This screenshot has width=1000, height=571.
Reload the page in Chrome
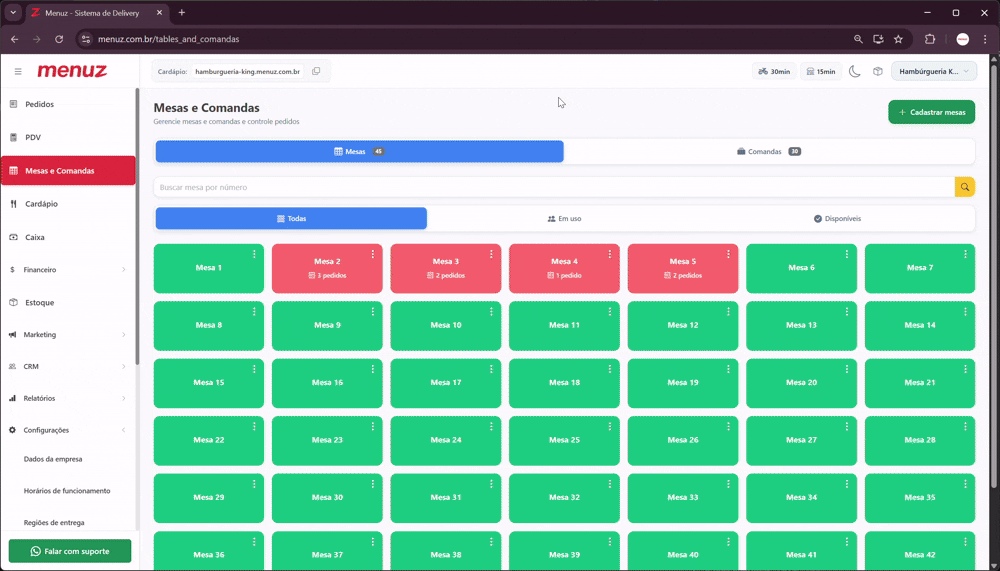pos(59,39)
